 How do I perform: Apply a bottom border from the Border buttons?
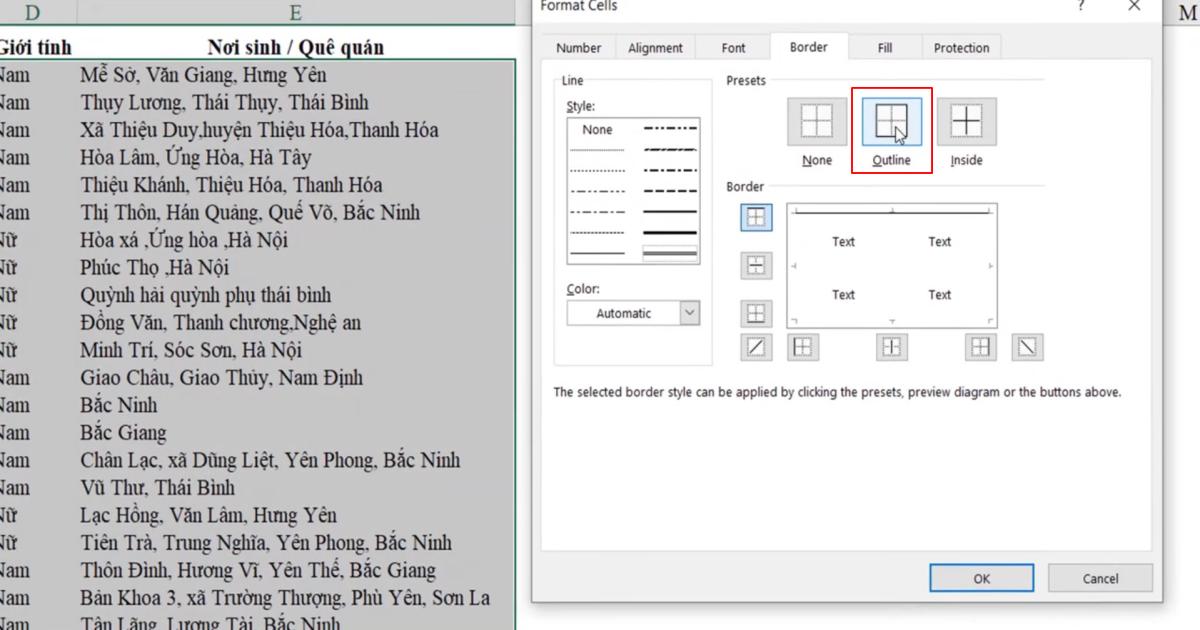(x=756, y=313)
